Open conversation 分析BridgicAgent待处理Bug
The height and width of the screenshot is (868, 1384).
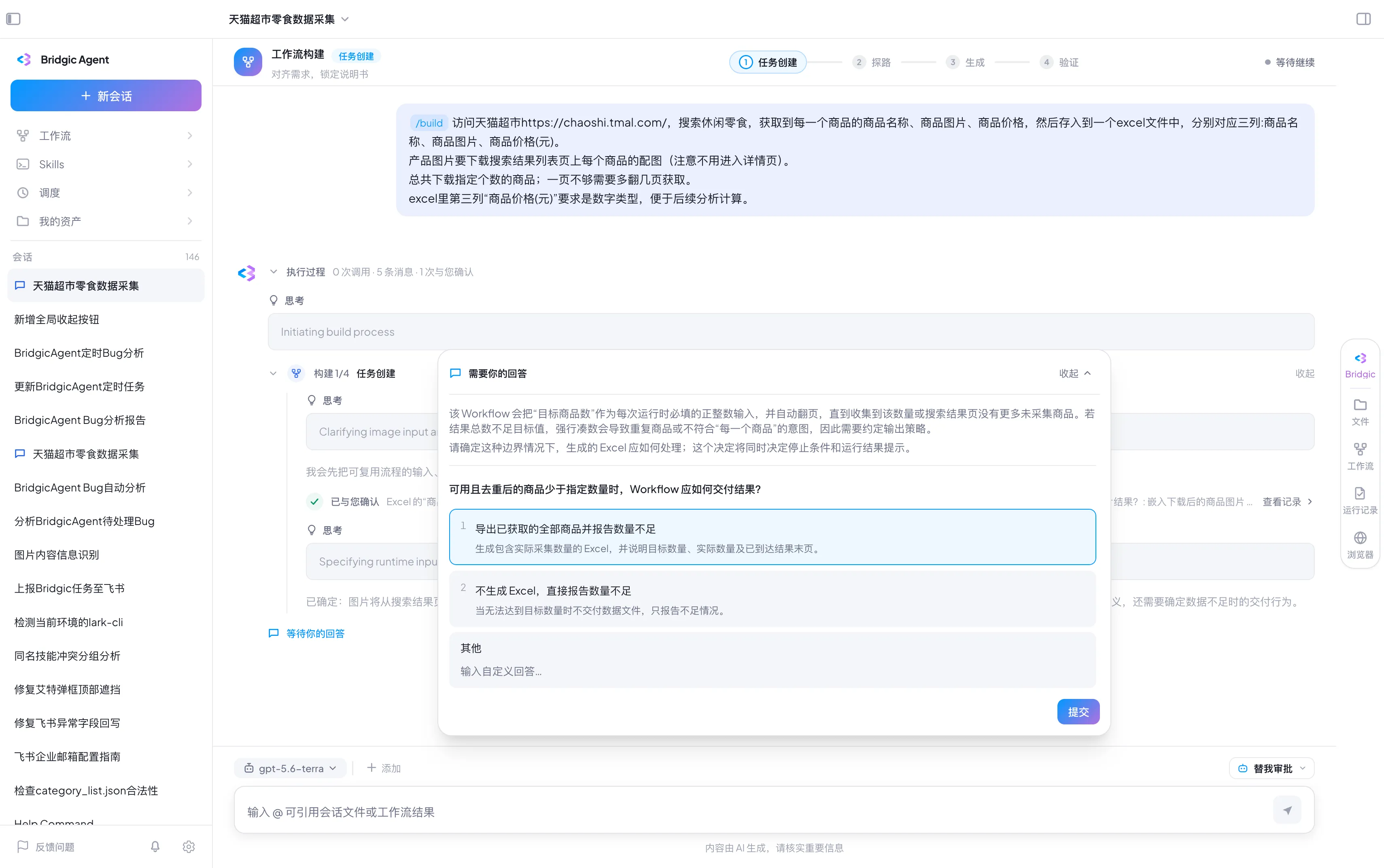[x=106, y=521]
